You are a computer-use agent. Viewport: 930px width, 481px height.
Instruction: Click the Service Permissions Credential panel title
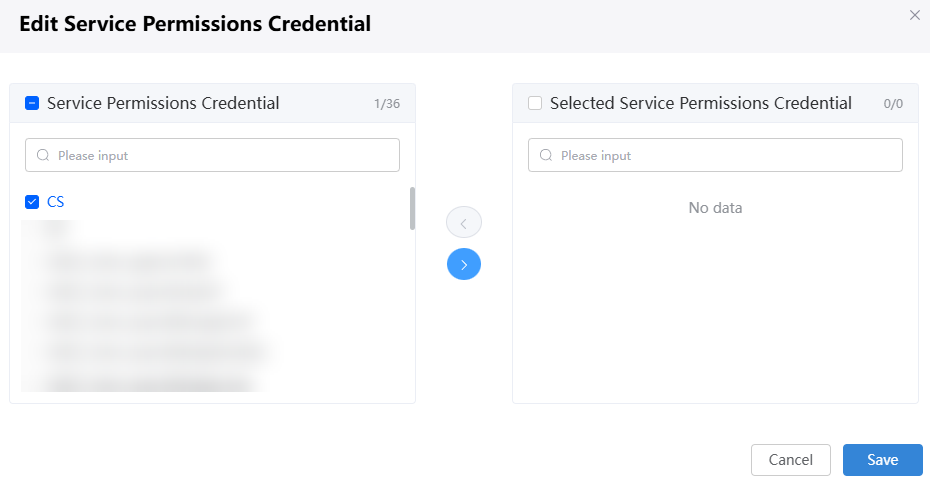pyautogui.click(x=163, y=103)
